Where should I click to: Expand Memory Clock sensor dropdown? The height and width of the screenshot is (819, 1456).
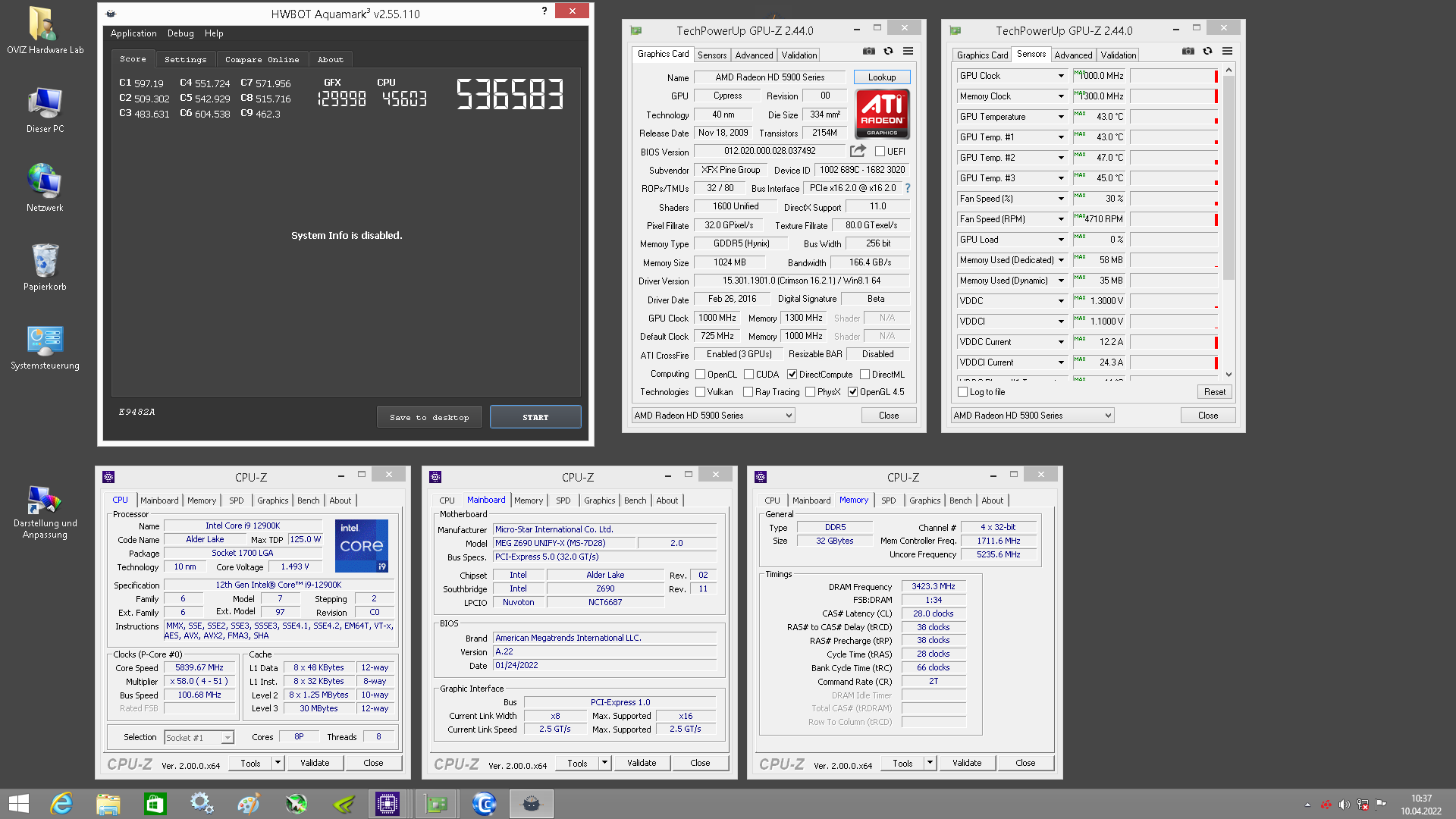[1061, 96]
